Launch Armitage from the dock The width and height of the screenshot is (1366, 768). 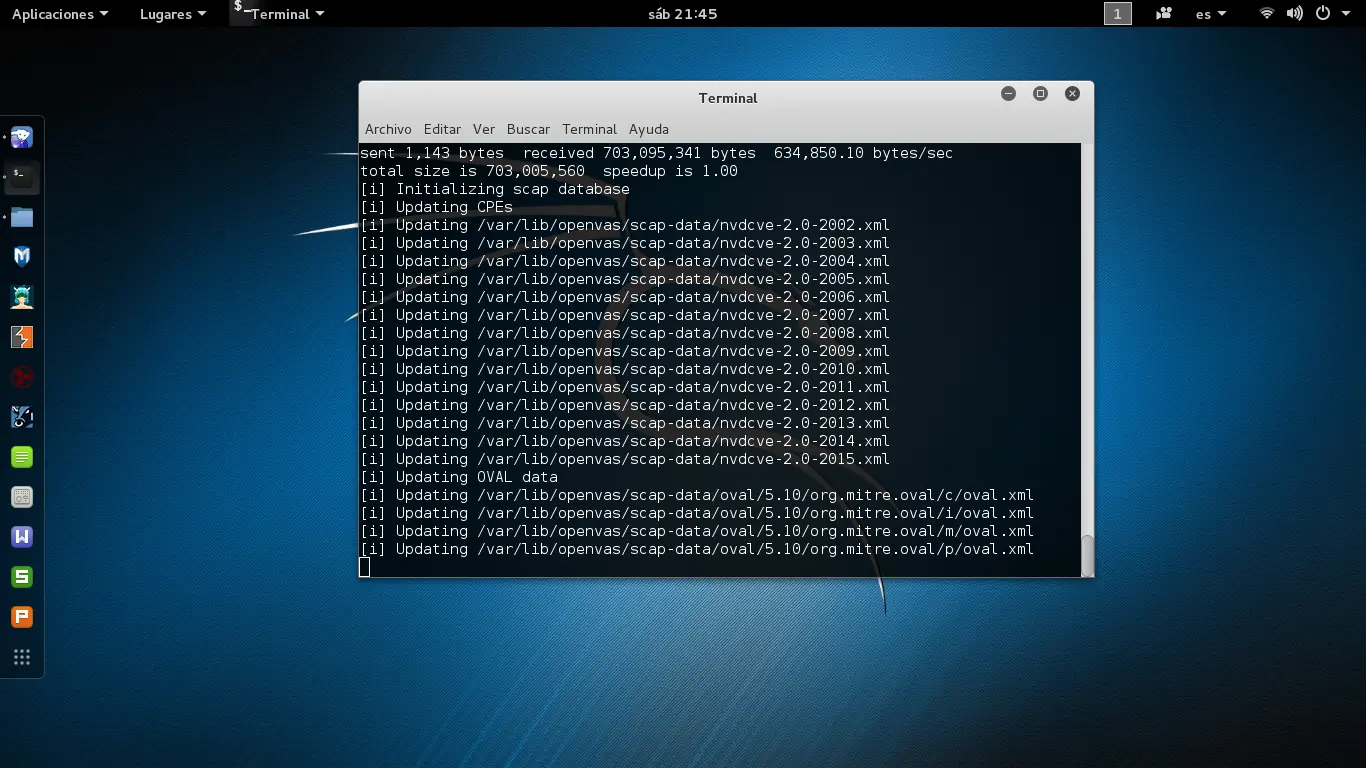coord(22,297)
